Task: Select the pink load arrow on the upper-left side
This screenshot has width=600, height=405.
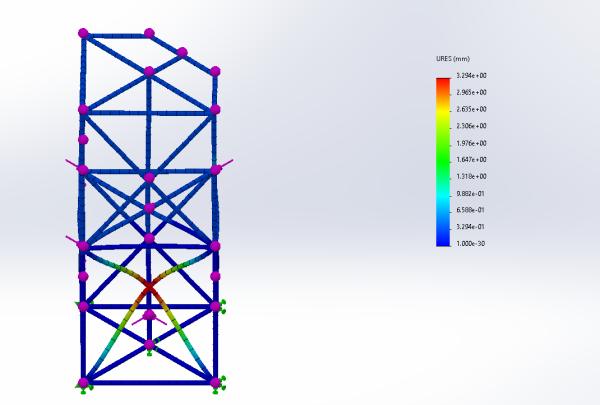Action: (73, 163)
